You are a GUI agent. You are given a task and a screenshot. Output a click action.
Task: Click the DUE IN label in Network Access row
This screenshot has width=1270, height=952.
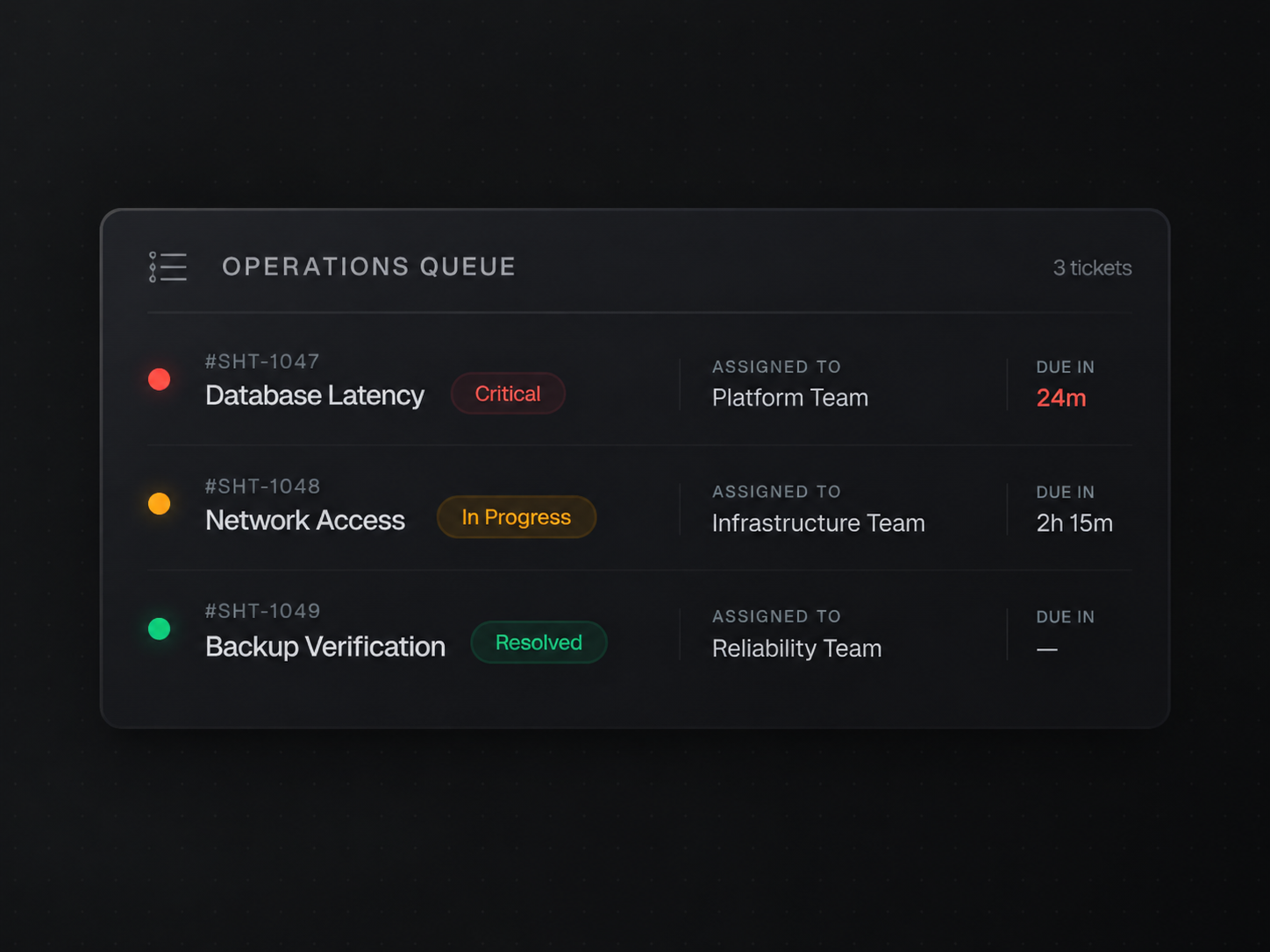(1066, 493)
